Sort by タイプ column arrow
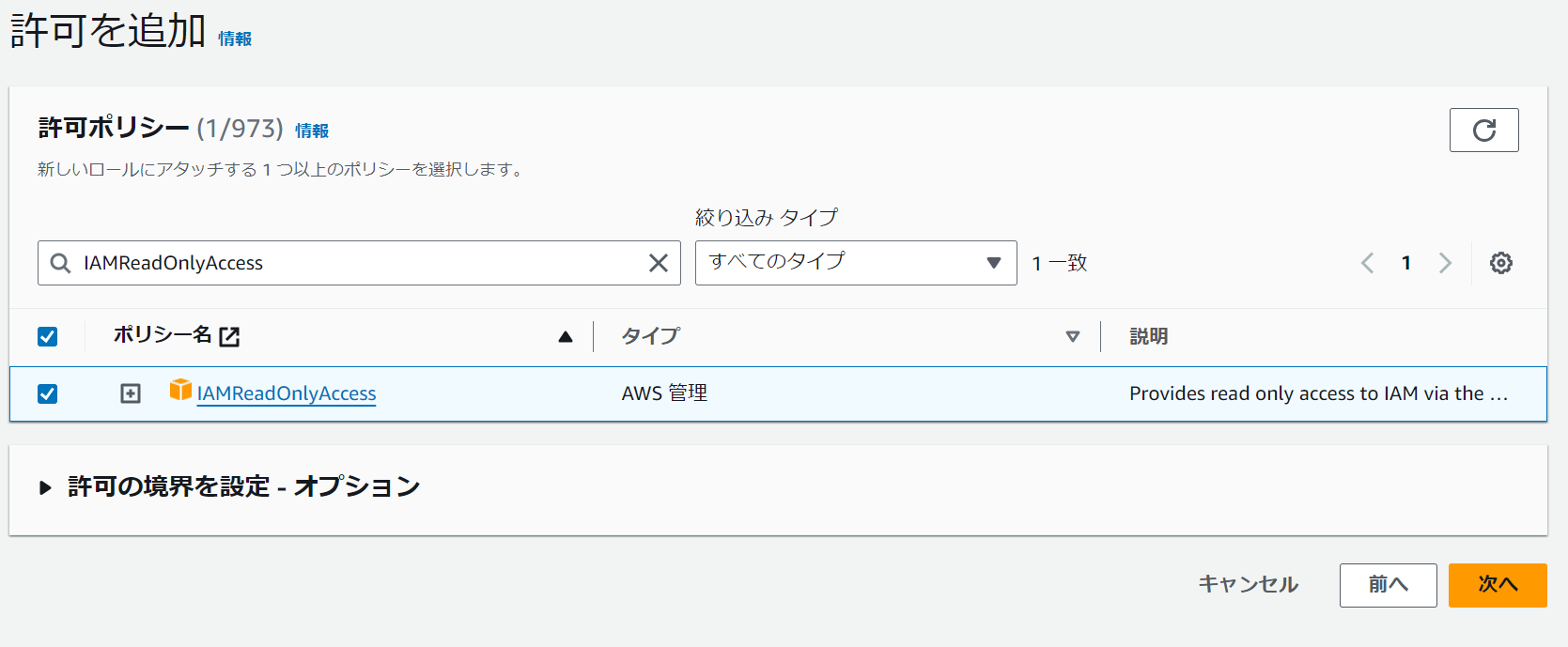 (1073, 336)
